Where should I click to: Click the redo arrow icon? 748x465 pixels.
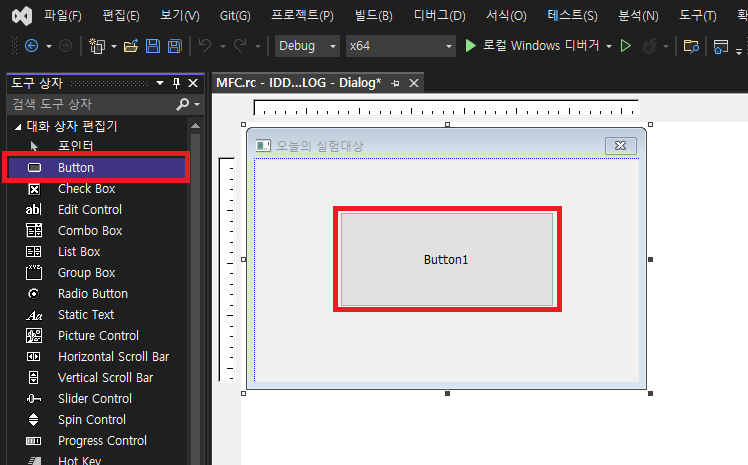click(x=240, y=45)
